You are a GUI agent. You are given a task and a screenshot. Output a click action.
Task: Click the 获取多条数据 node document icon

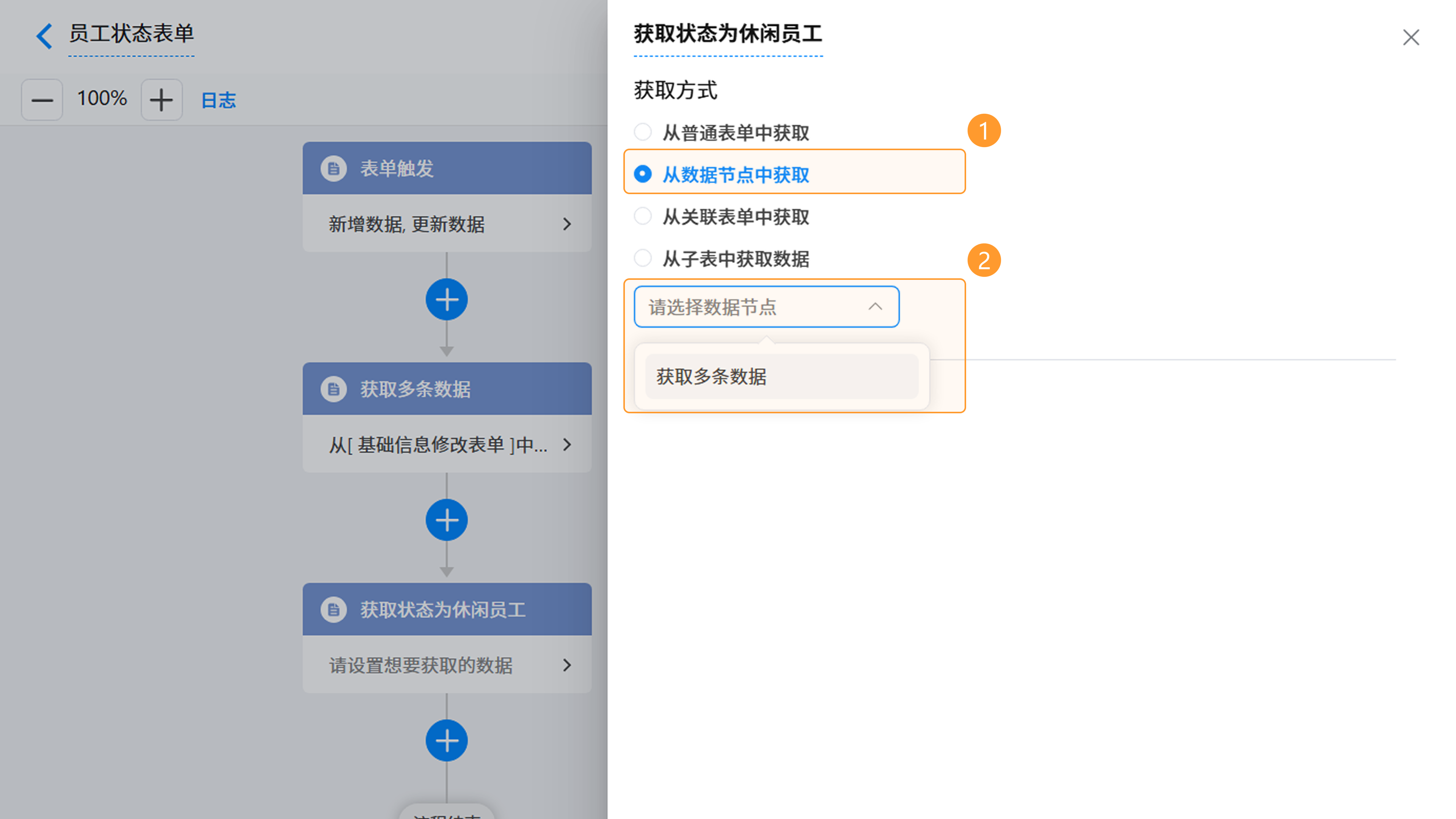(334, 389)
